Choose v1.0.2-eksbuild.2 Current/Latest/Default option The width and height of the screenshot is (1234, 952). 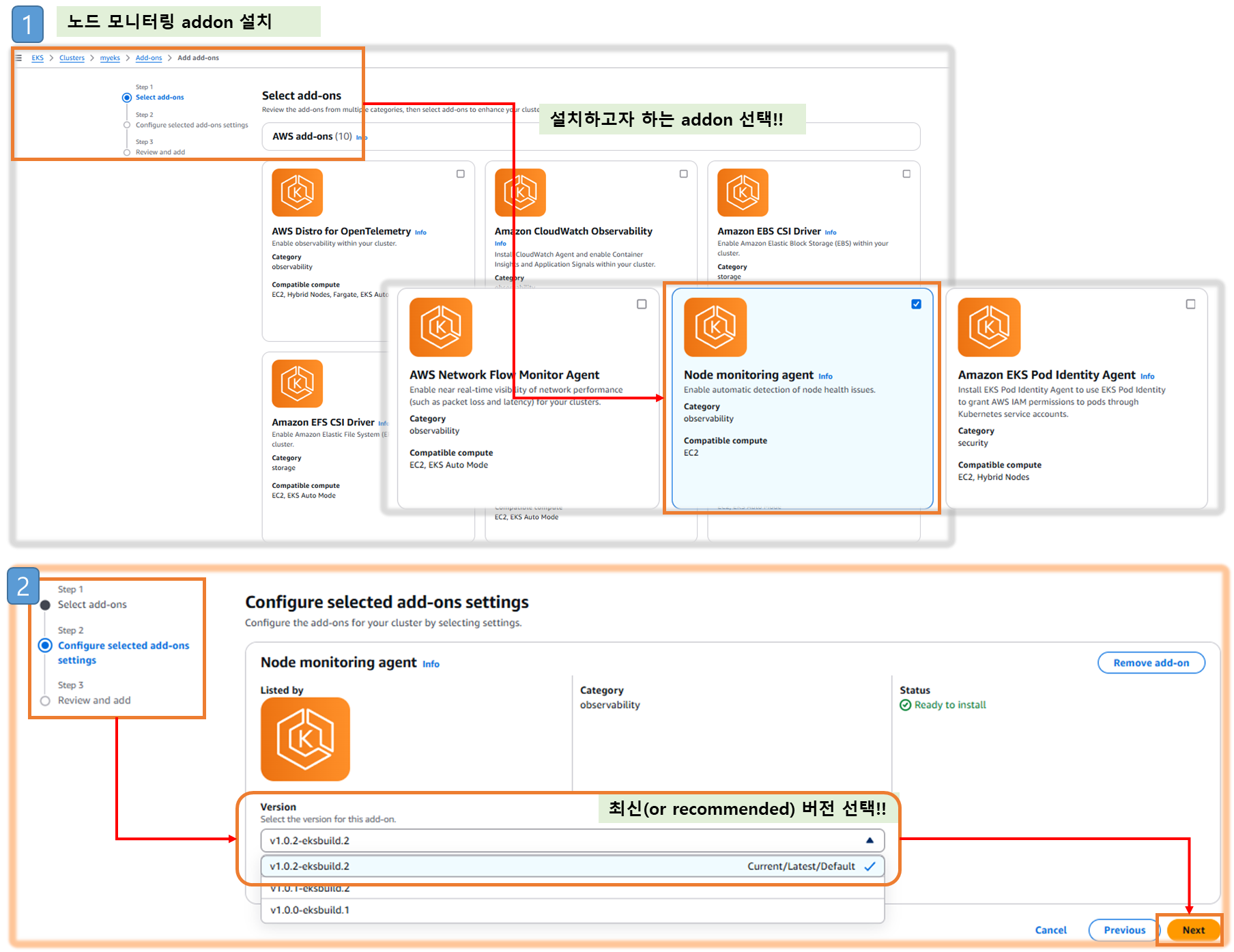572,866
